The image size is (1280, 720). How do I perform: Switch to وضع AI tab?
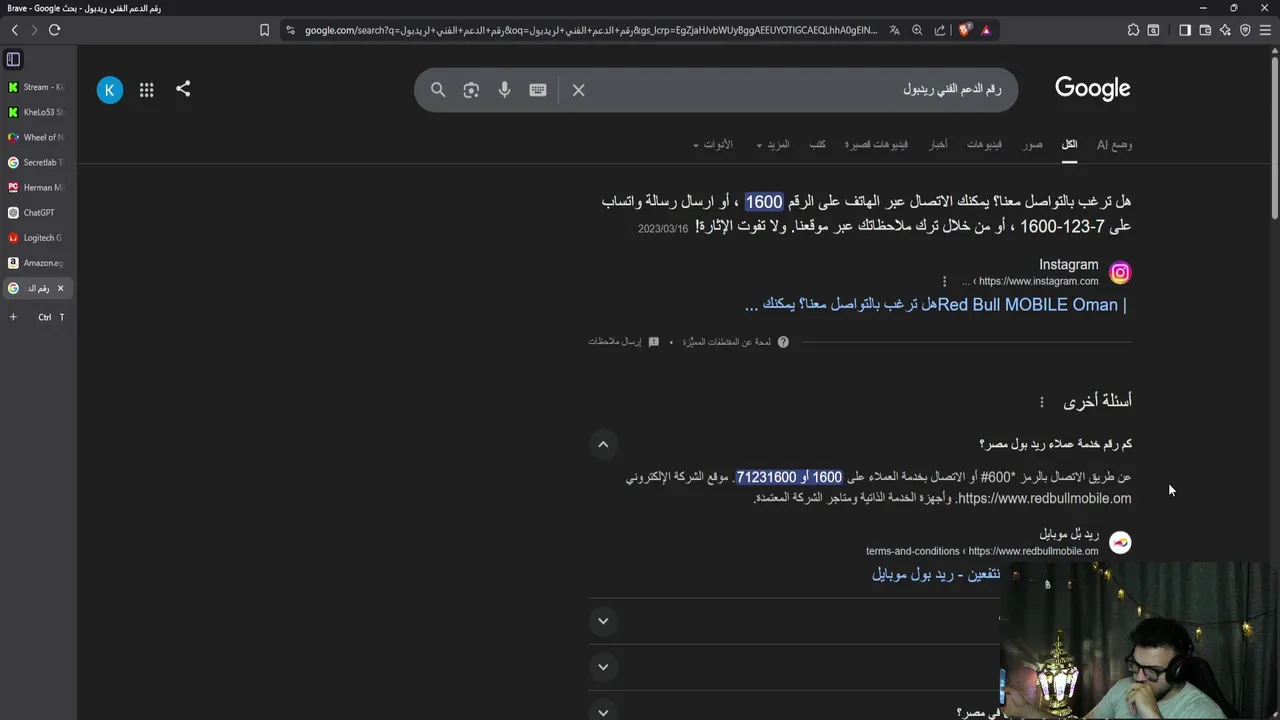1114,145
